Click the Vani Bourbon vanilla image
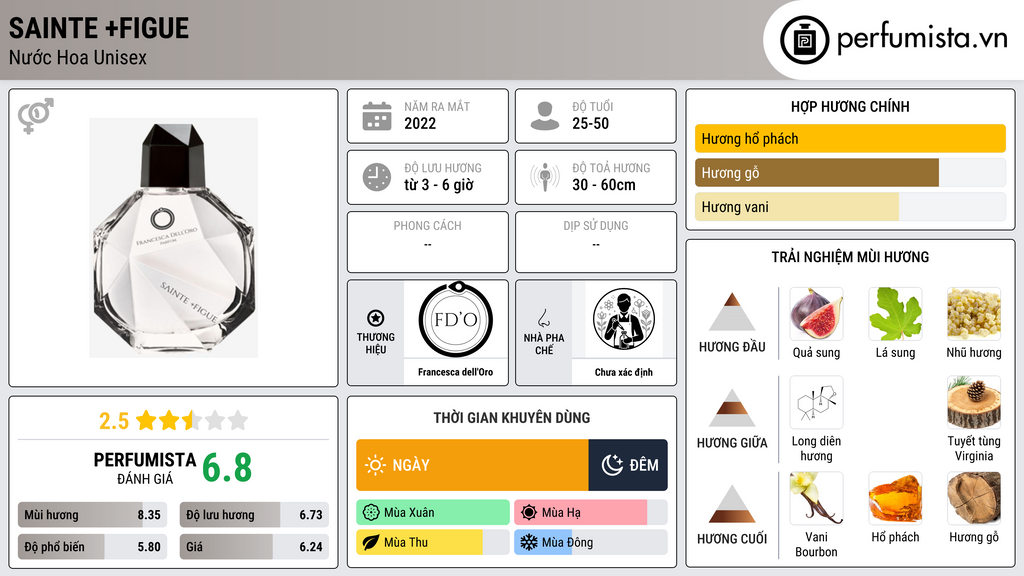 coord(816,498)
